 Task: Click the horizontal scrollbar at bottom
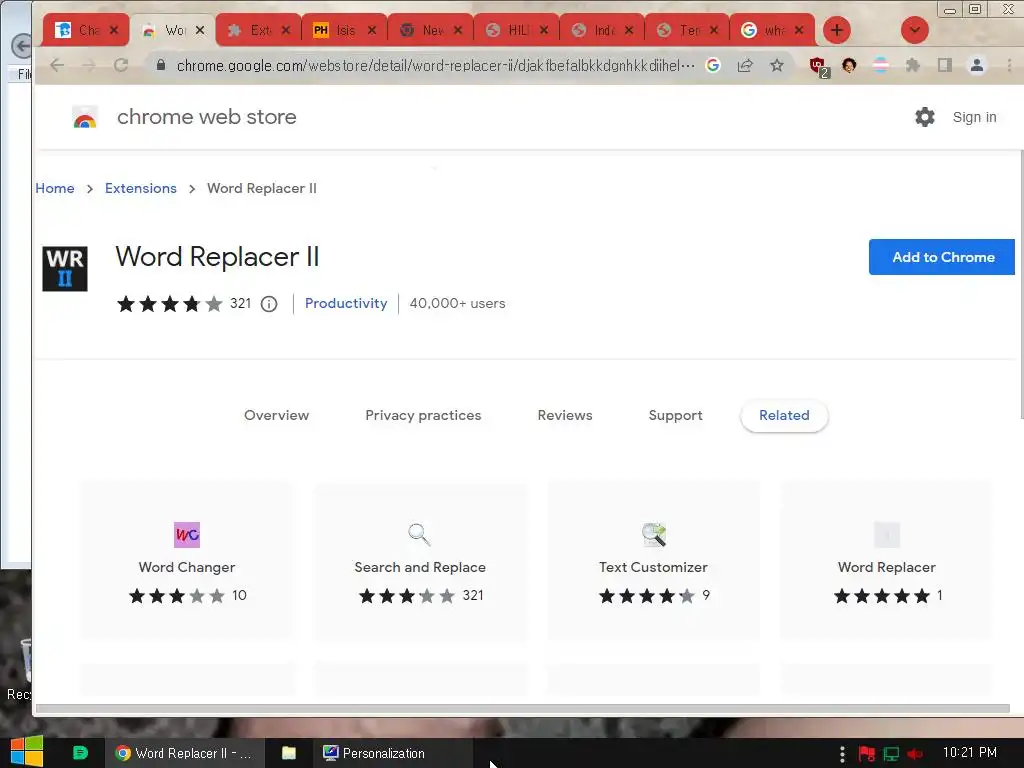point(522,709)
